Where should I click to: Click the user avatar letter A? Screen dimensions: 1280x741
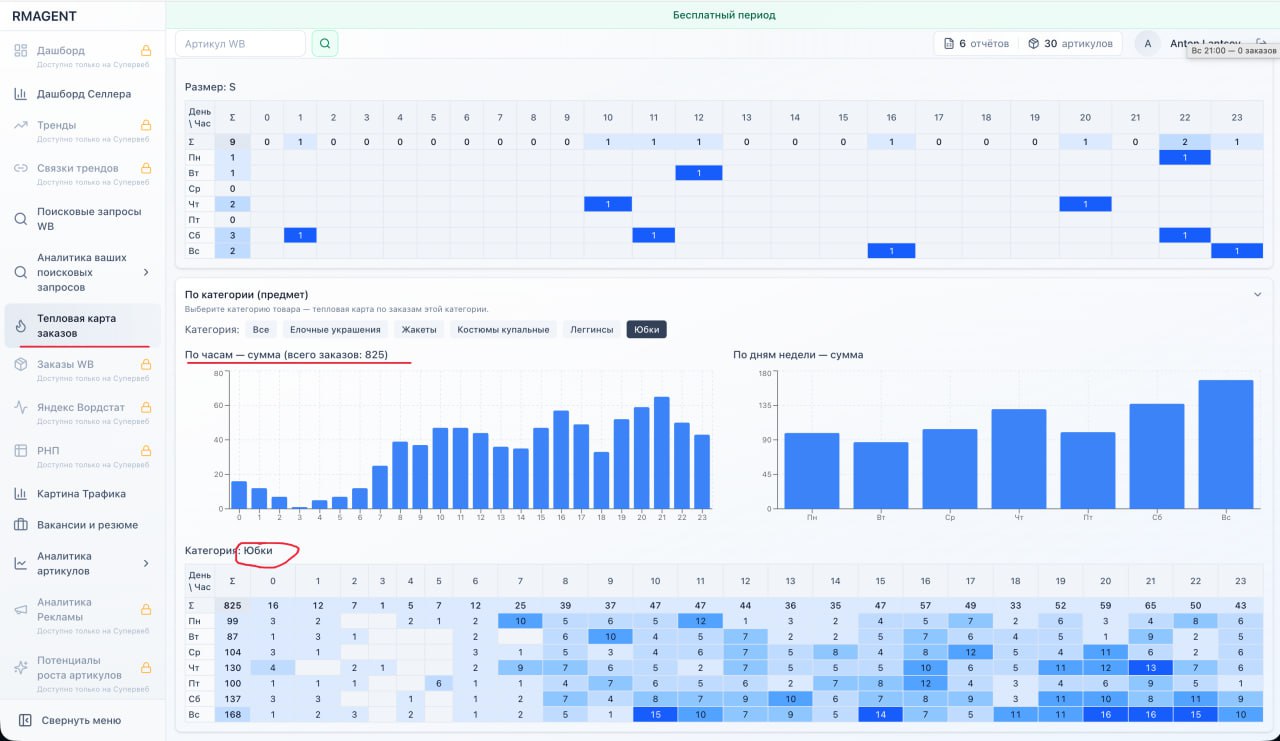pyautogui.click(x=1148, y=44)
